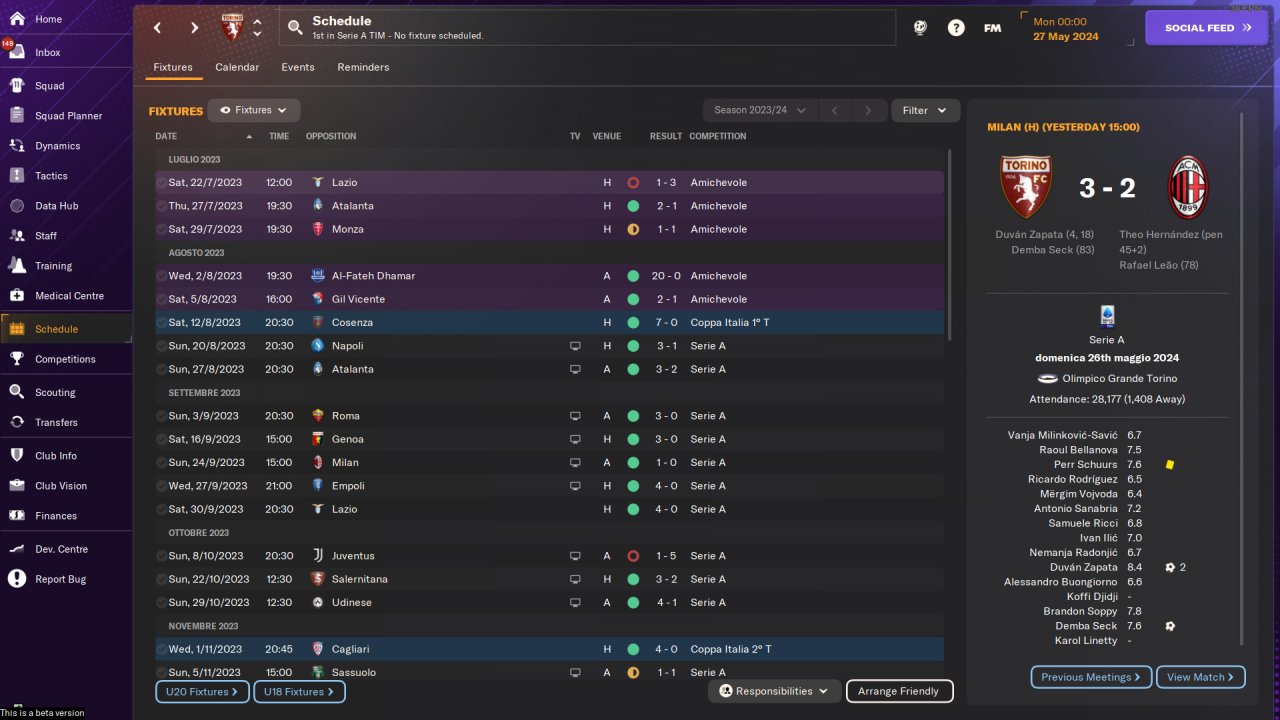Open the Training cone icon

pos(17,266)
